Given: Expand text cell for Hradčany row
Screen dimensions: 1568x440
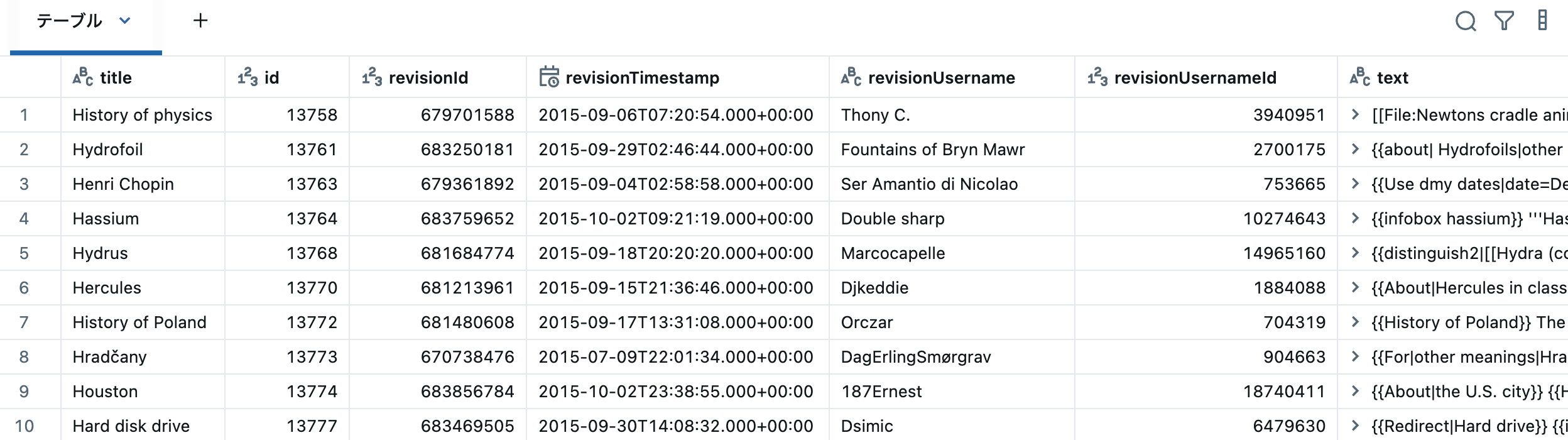Looking at the screenshot, I should pos(1355,356).
